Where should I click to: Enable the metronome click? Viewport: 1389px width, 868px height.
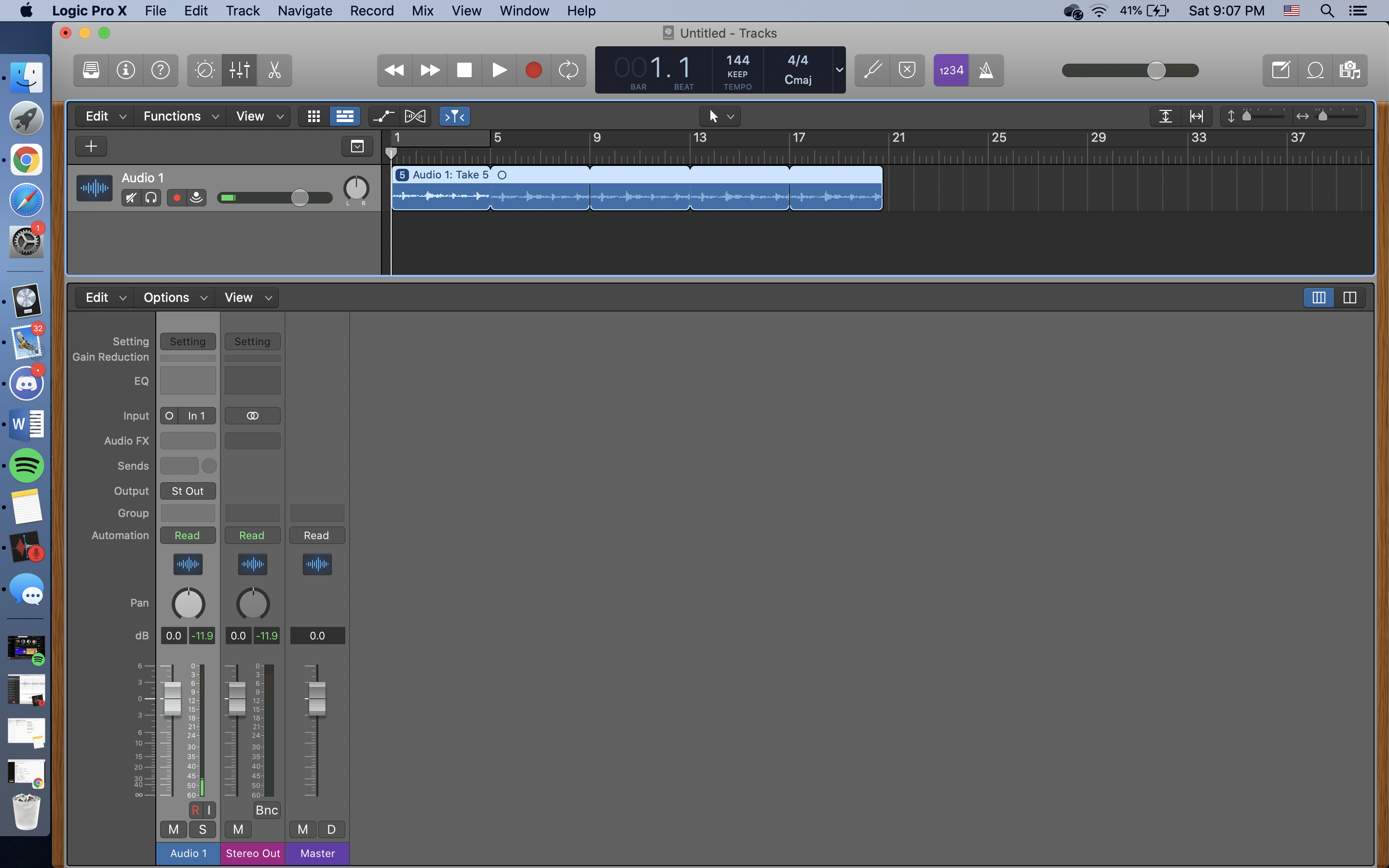pyautogui.click(x=986, y=70)
